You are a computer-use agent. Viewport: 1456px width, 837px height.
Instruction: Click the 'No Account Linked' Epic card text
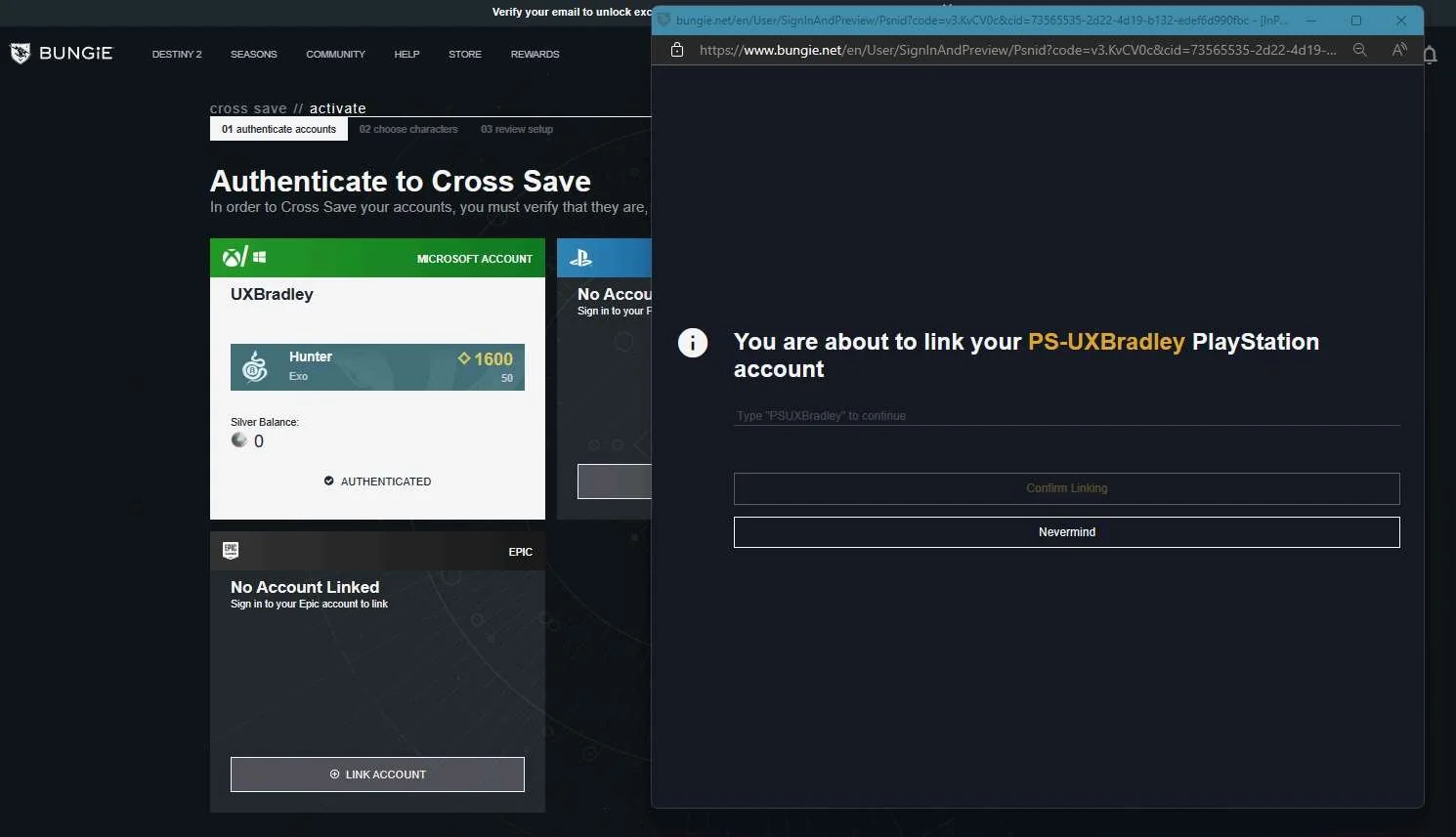pos(305,587)
